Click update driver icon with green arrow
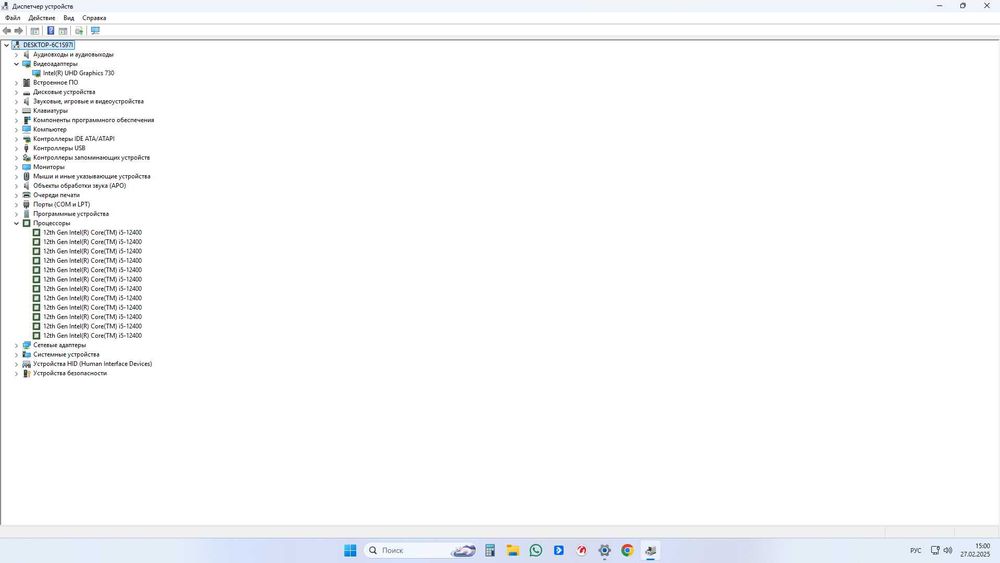This screenshot has height=563, width=1000. point(79,31)
